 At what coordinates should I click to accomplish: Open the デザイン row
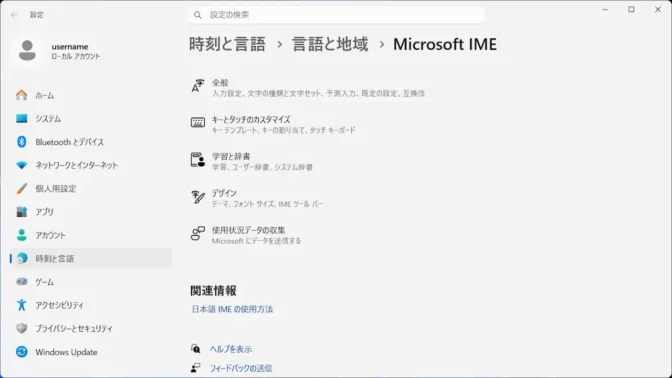pos(256,198)
